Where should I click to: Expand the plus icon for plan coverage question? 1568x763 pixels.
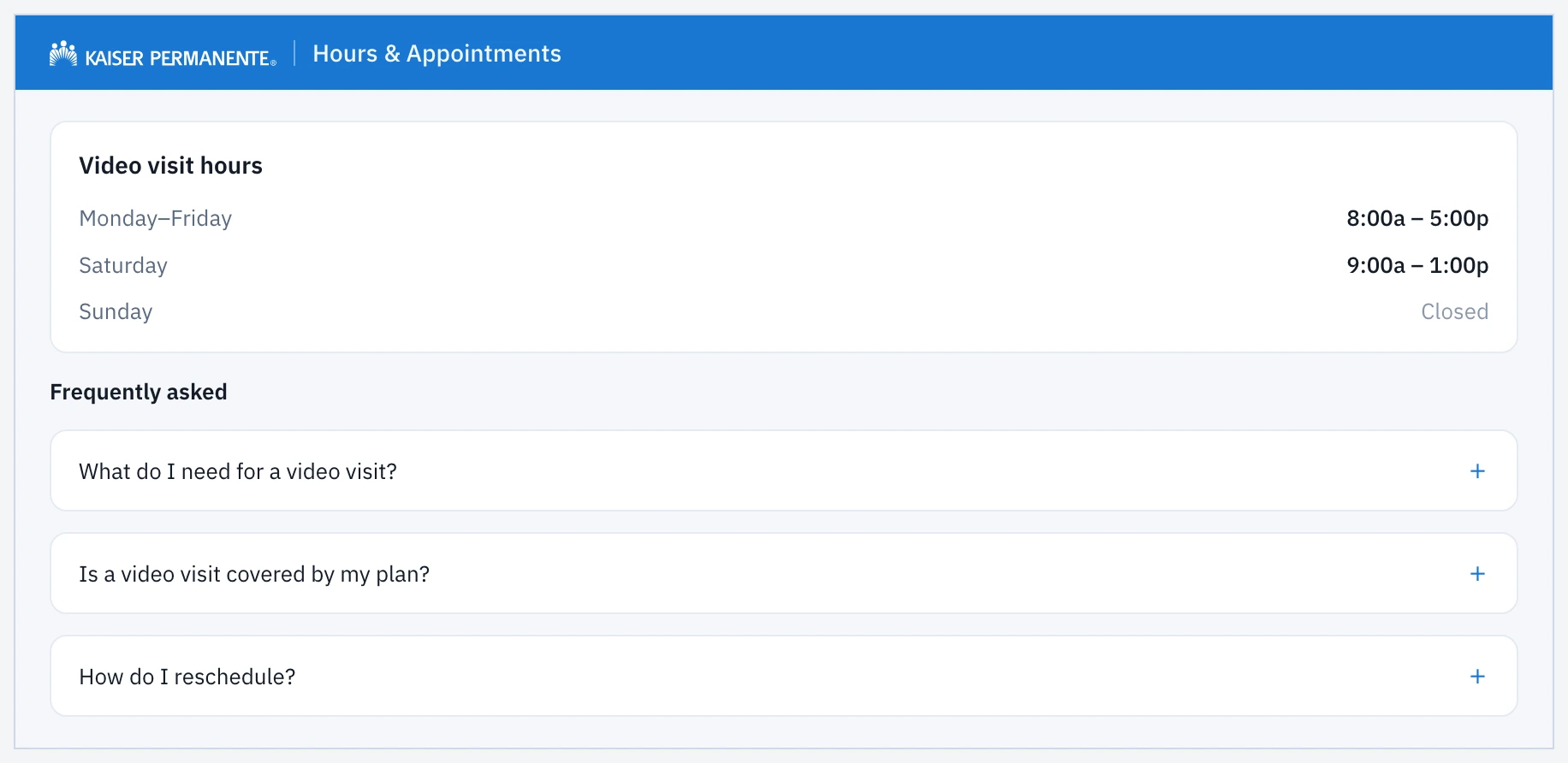(1477, 574)
